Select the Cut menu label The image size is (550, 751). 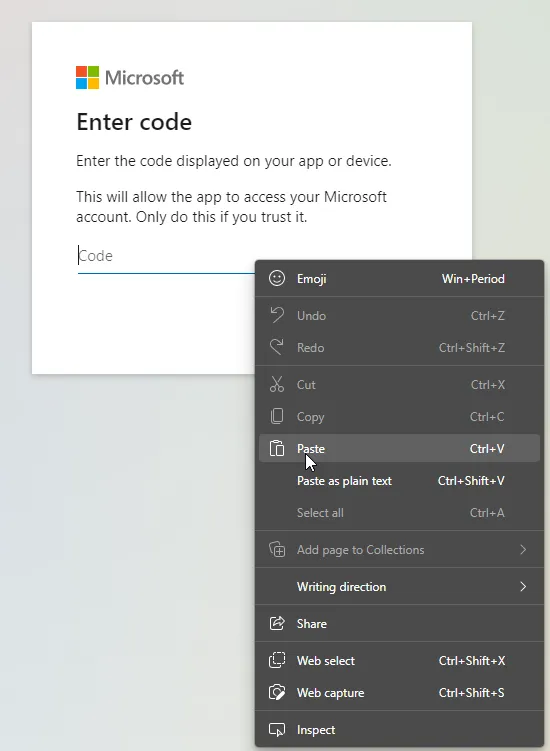click(306, 384)
